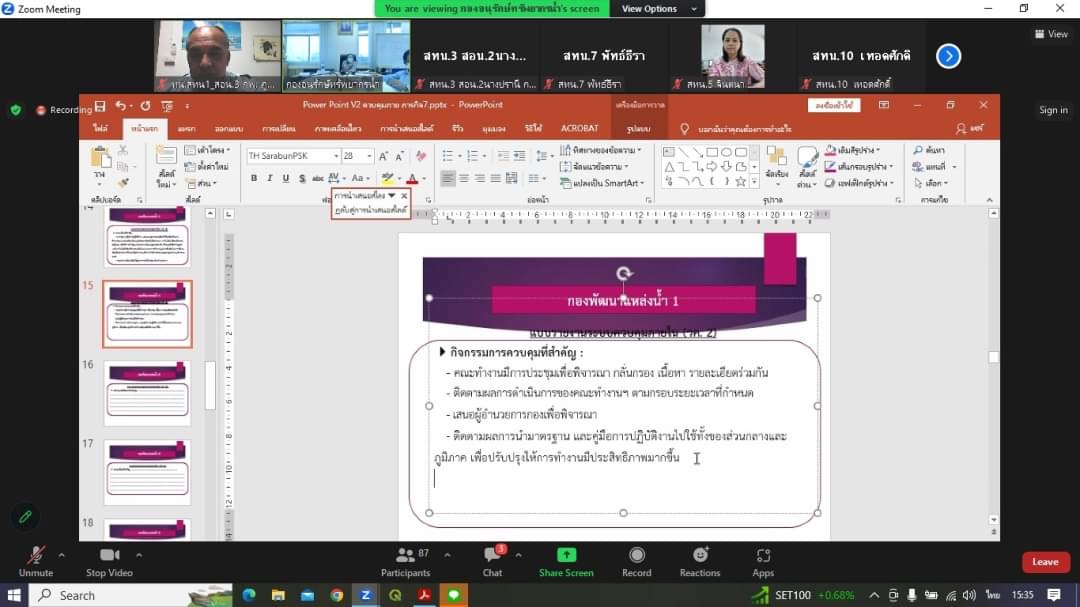Select slide 17 thumbnail

click(147, 472)
